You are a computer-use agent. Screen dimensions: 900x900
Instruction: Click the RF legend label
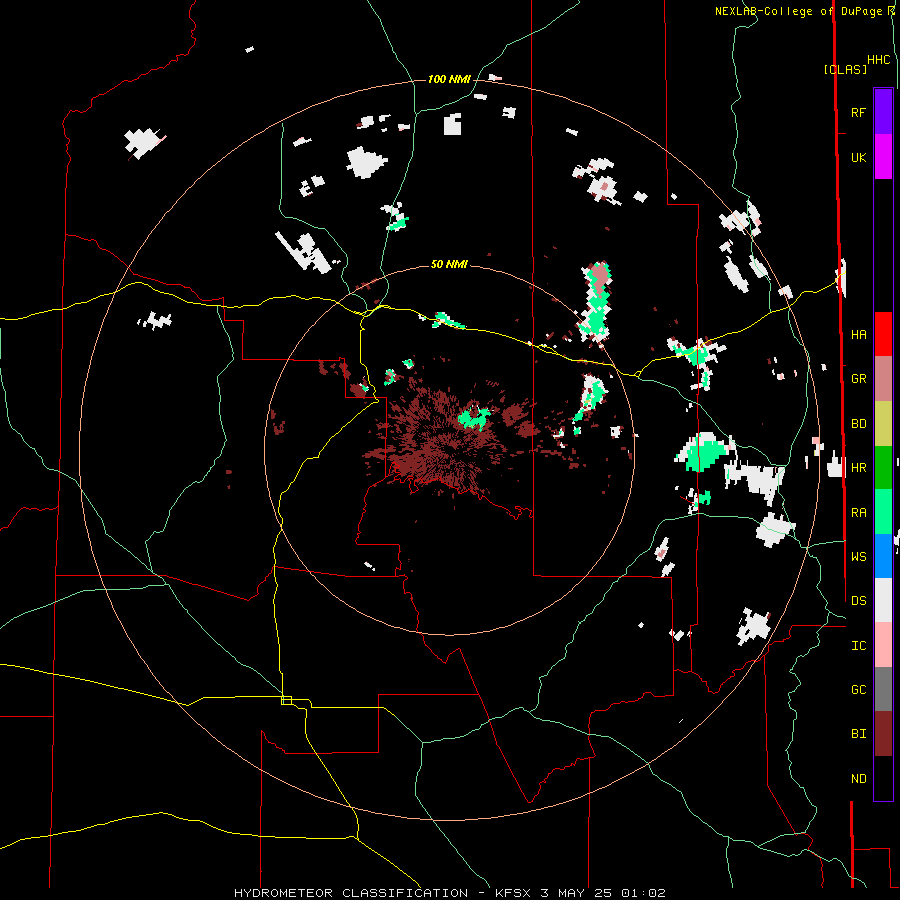point(858,112)
